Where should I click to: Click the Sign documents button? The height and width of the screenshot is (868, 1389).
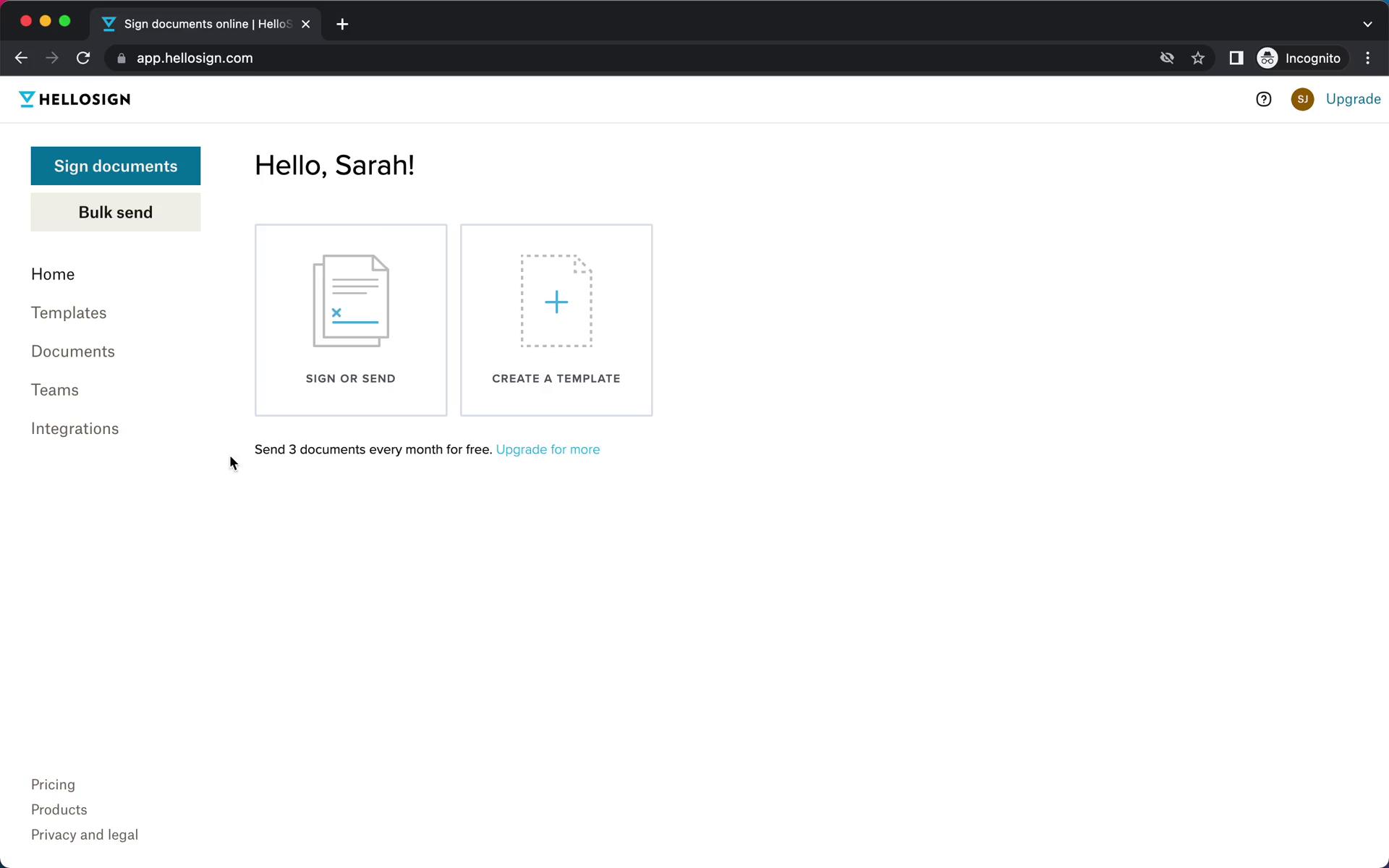(x=115, y=165)
